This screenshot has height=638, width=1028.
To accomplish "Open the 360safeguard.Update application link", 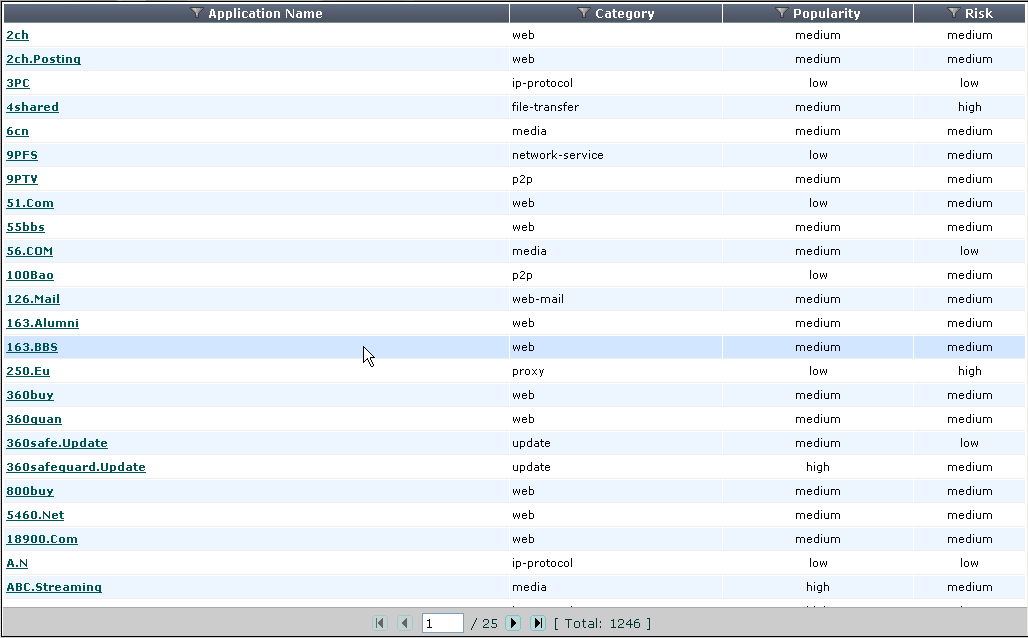I will 76,467.
